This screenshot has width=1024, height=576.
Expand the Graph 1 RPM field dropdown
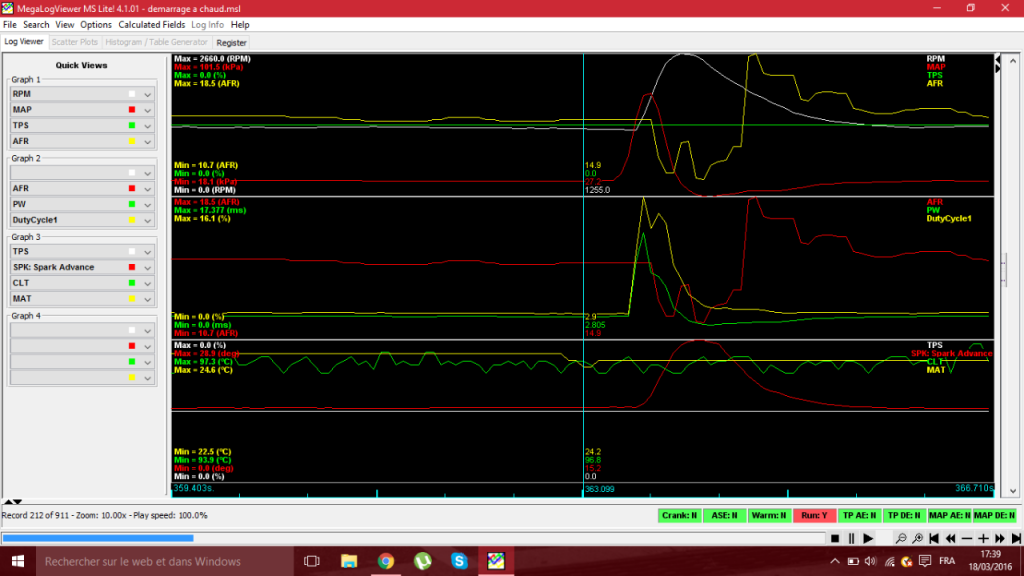click(x=148, y=94)
